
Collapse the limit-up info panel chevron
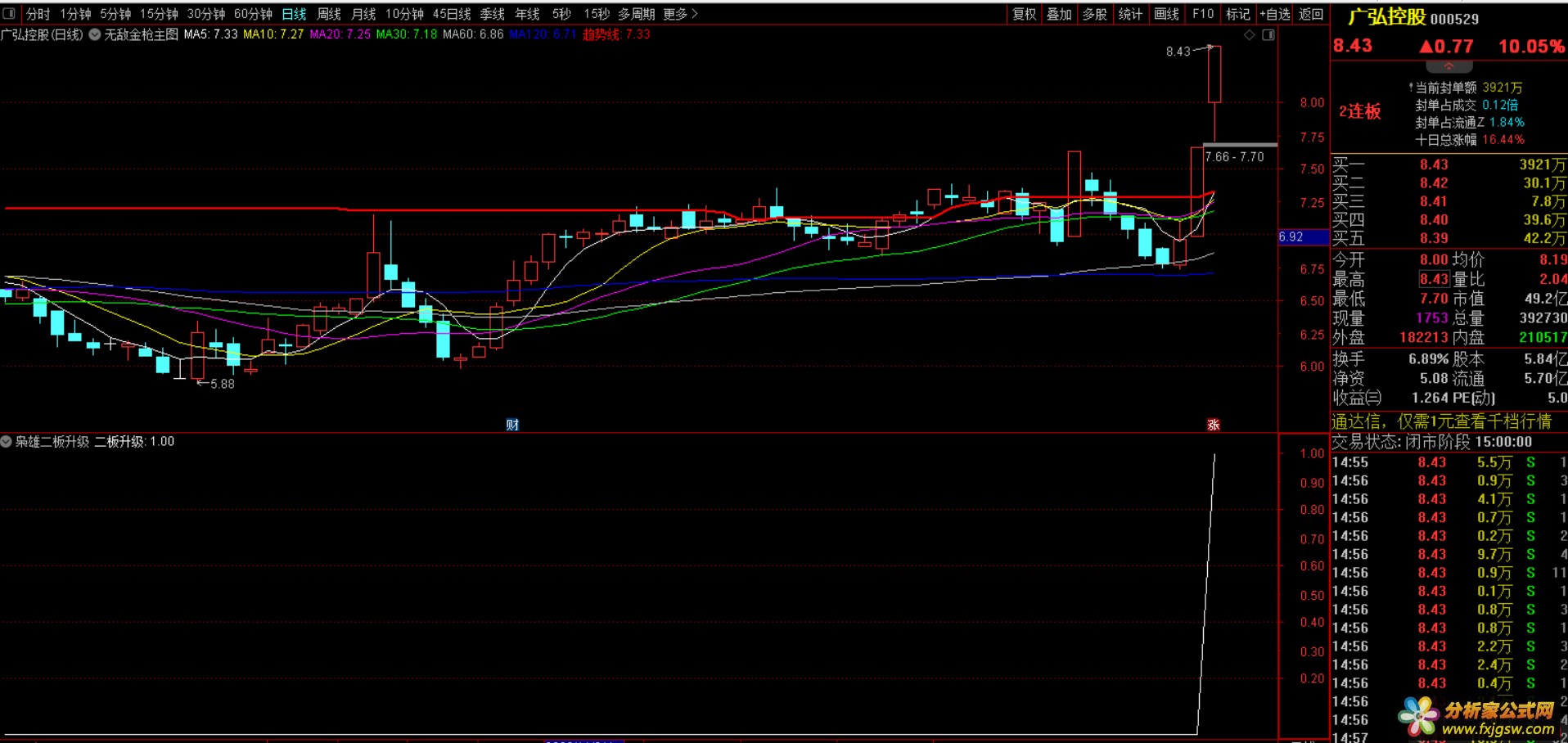tap(1449, 65)
